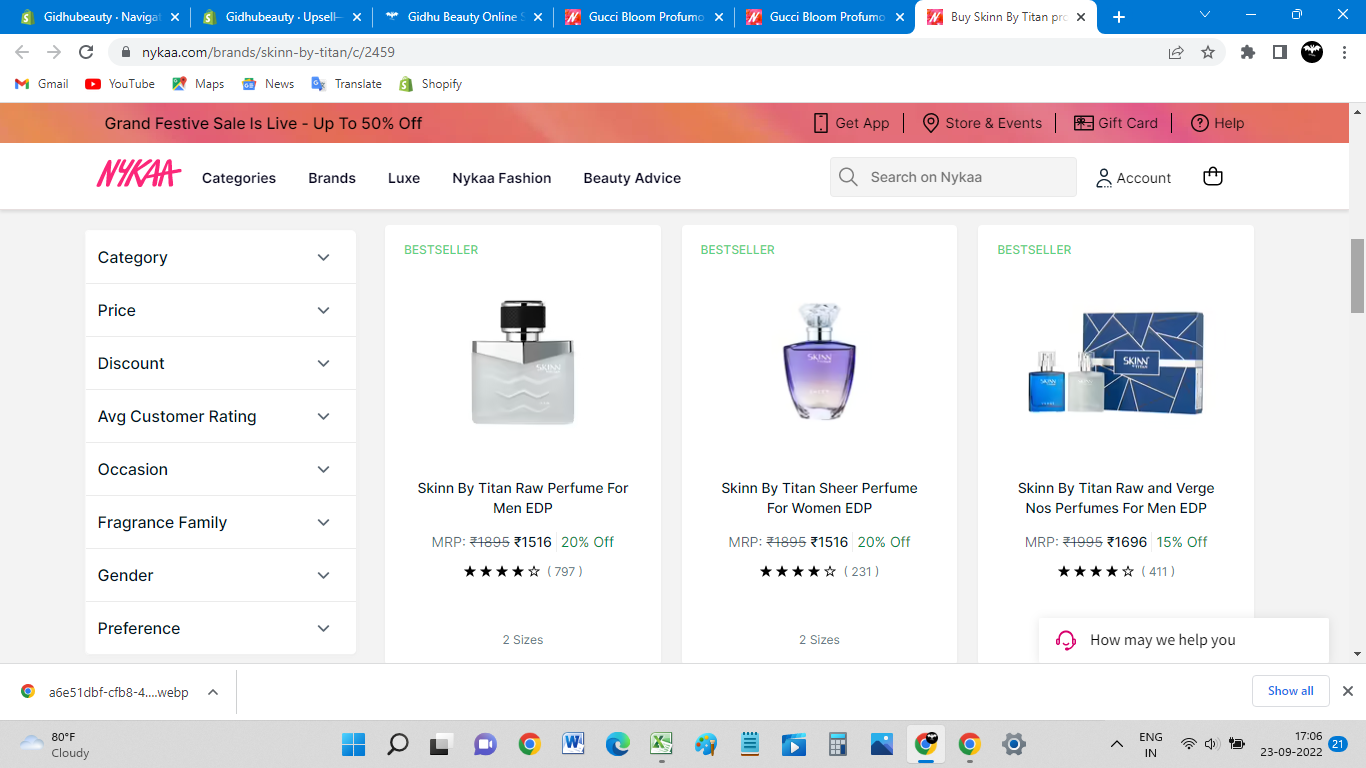Screen dimensions: 1366x768
Task: Open taskbar search magnifier
Action: [398, 744]
